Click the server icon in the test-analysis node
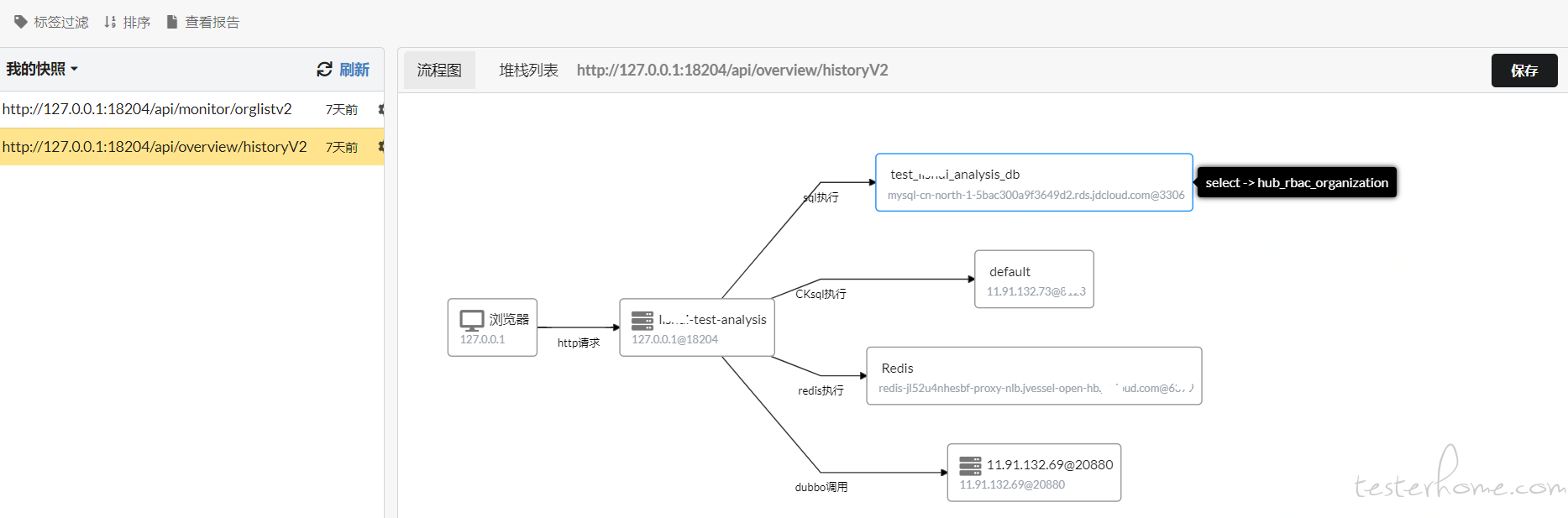 coord(642,321)
